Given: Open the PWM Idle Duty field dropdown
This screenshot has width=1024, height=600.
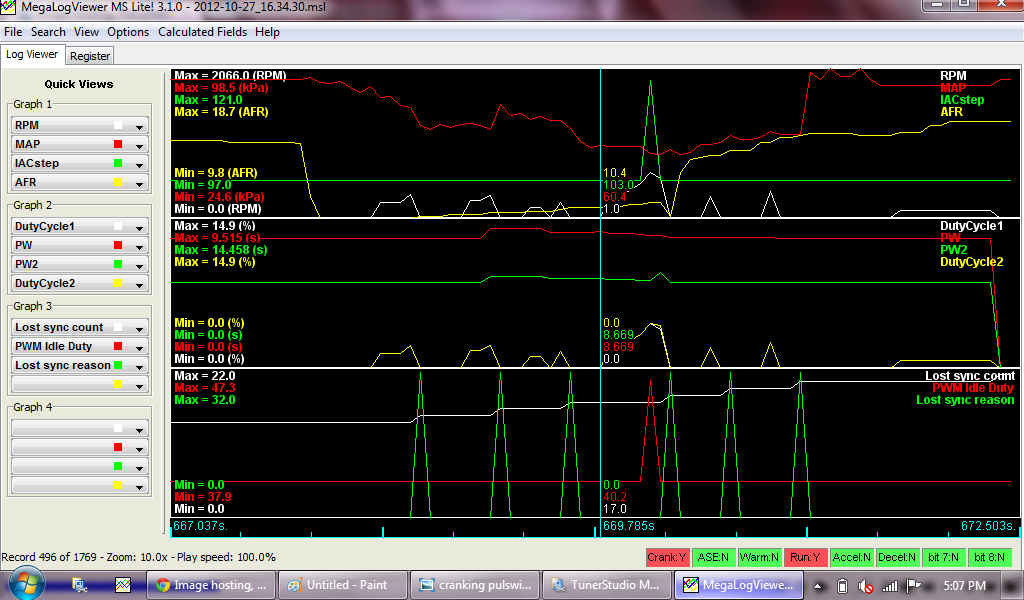Looking at the screenshot, I should 140,347.
